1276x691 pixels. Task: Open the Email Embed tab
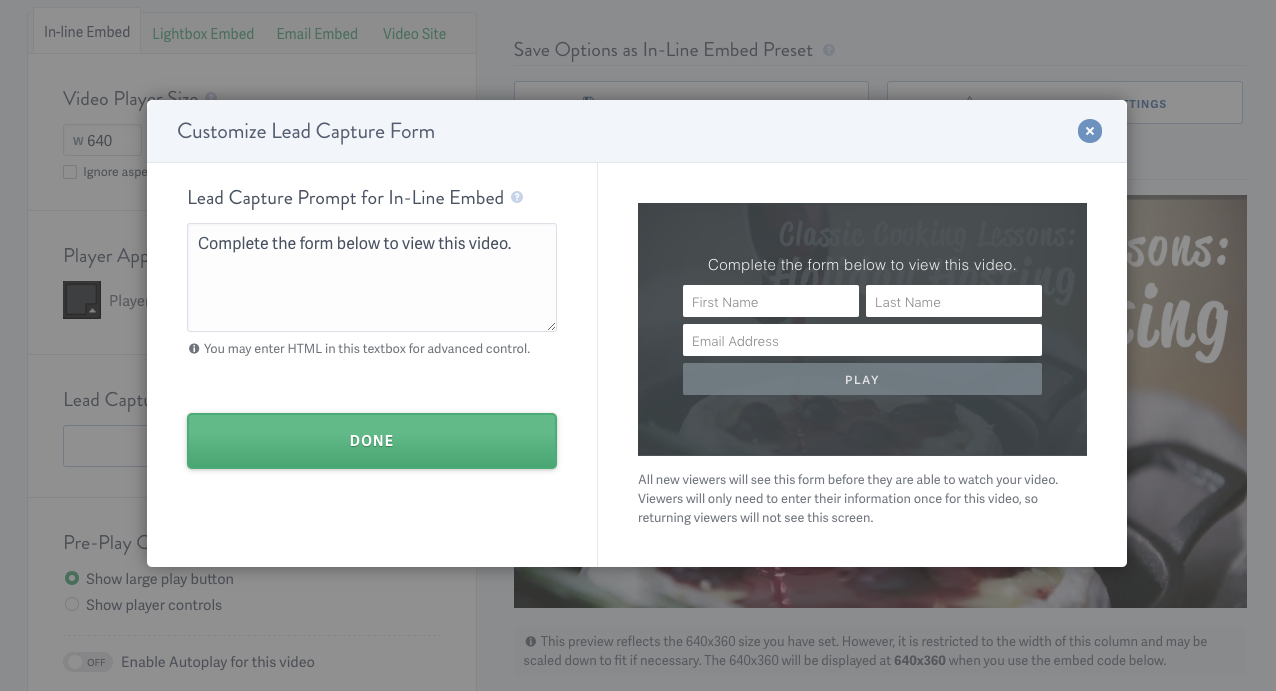tap(317, 33)
